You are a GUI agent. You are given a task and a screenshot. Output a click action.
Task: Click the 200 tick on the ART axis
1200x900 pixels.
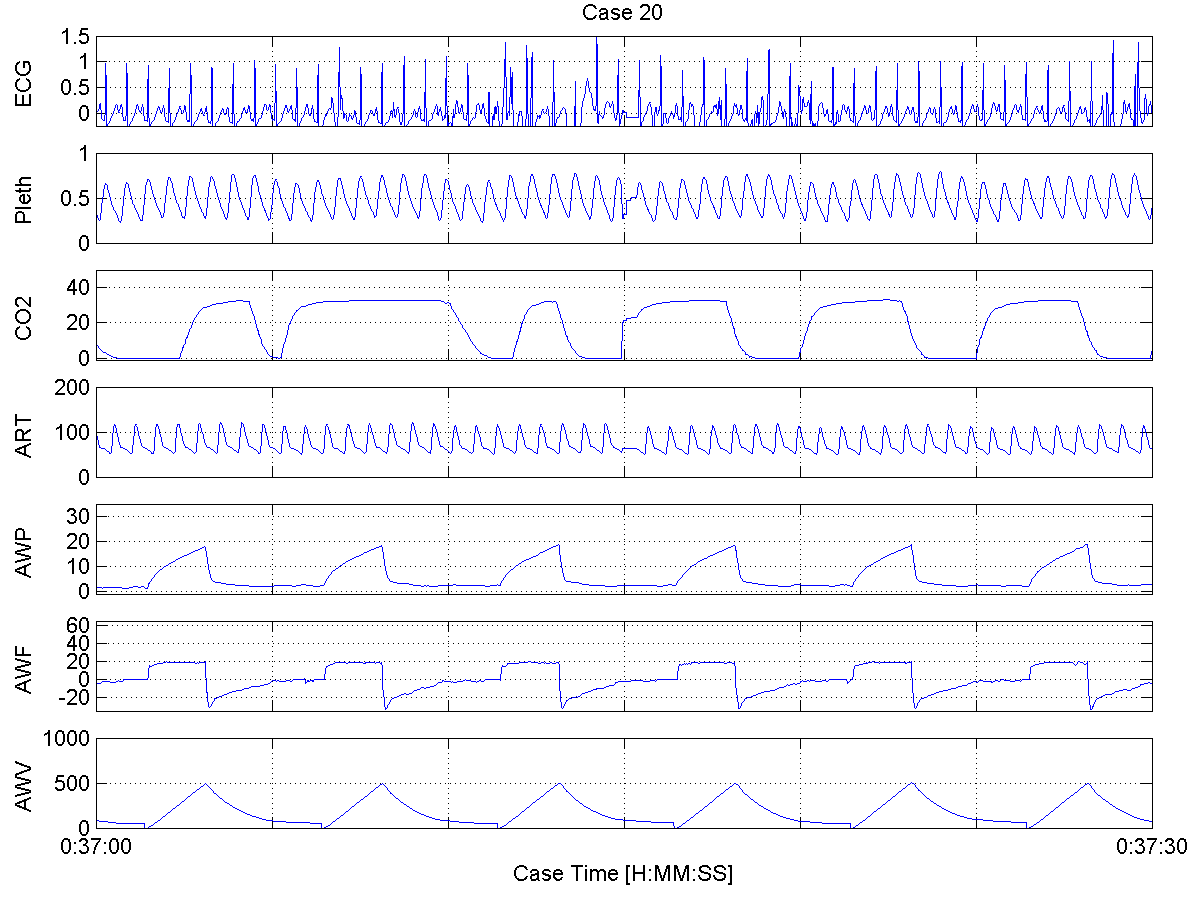(73, 388)
